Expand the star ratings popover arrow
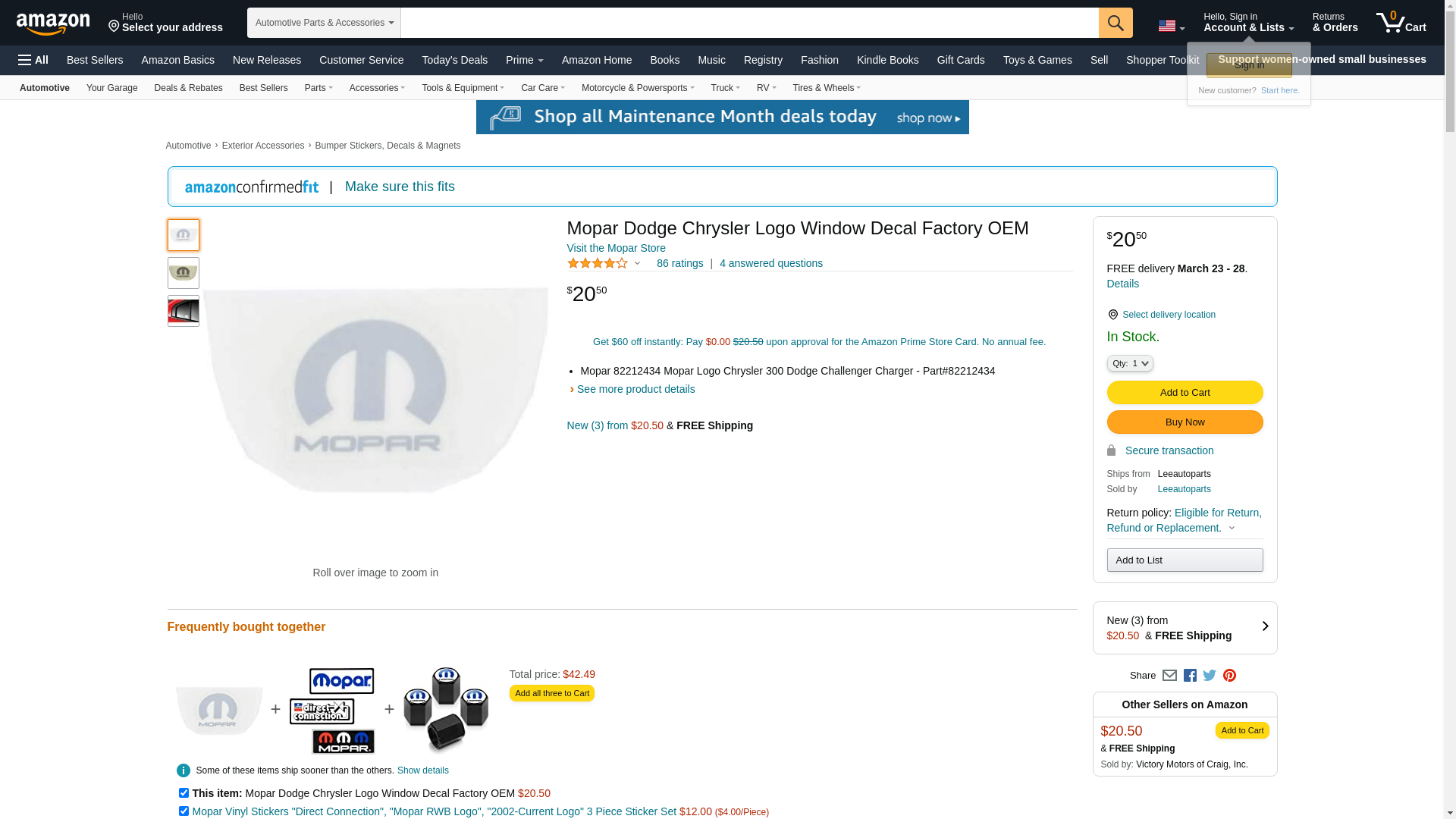Viewport: 1456px width, 819px height. pyautogui.click(x=637, y=263)
